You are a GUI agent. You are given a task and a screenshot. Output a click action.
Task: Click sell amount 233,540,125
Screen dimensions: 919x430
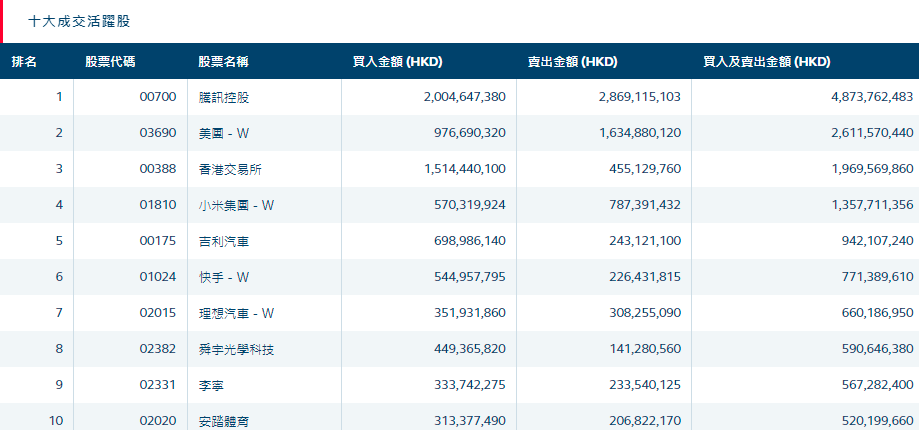pos(645,385)
